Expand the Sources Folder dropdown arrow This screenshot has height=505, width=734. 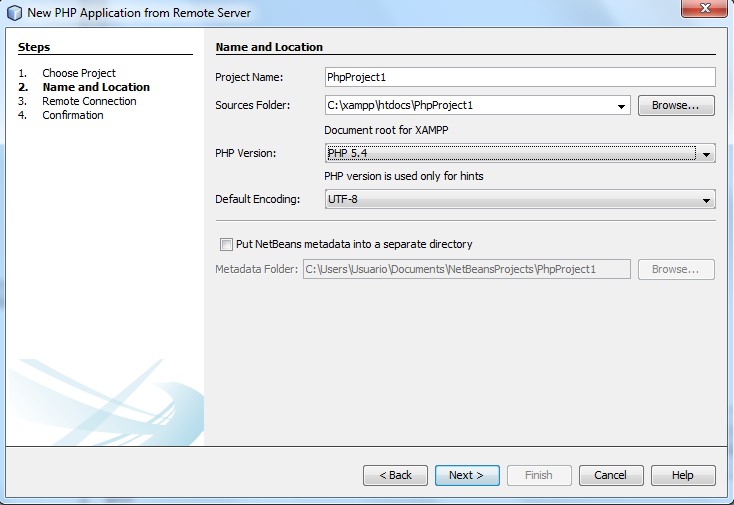tap(621, 105)
